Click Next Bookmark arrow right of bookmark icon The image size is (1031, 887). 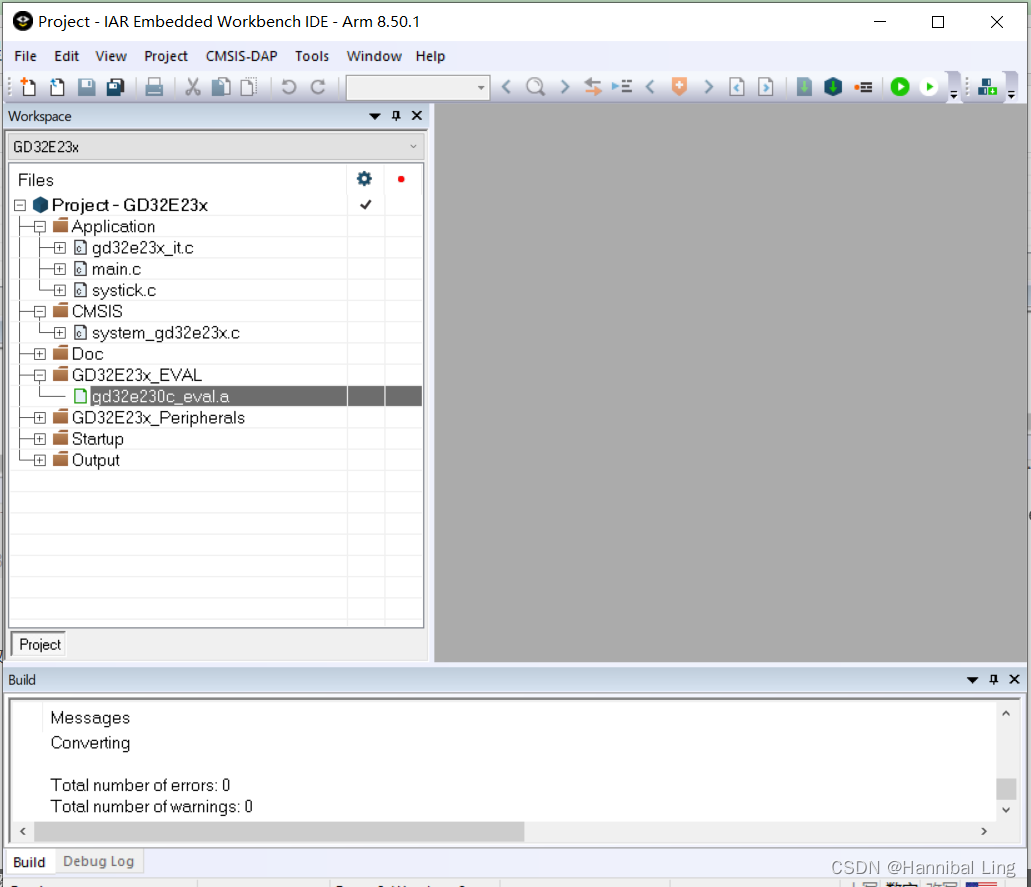pos(708,87)
